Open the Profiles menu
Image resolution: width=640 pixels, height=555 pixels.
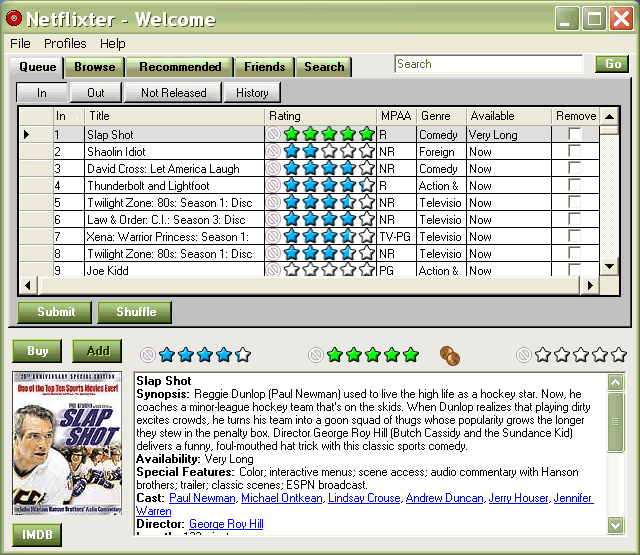click(x=65, y=43)
